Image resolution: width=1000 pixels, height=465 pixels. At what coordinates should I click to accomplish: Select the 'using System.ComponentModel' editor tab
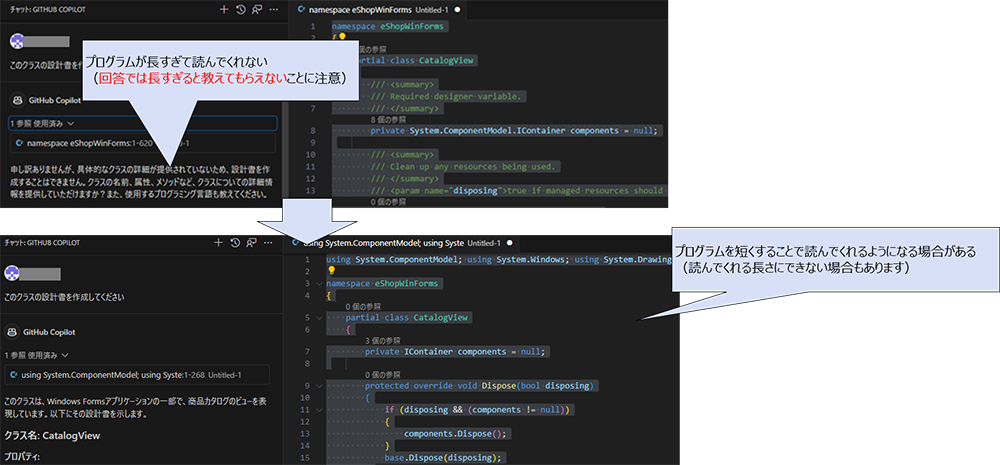(x=402, y=243)
